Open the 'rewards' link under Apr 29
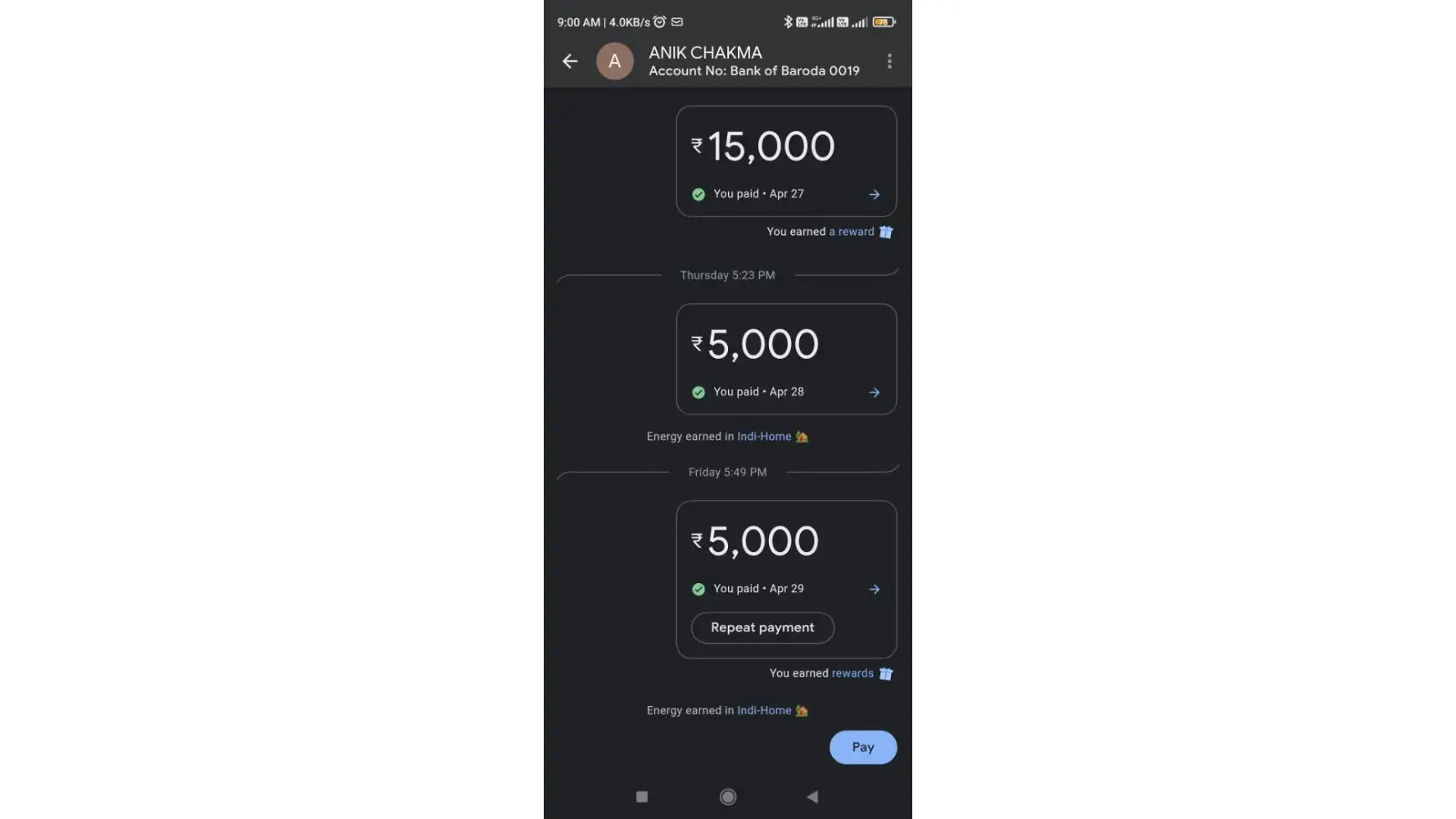 (852, 673)
